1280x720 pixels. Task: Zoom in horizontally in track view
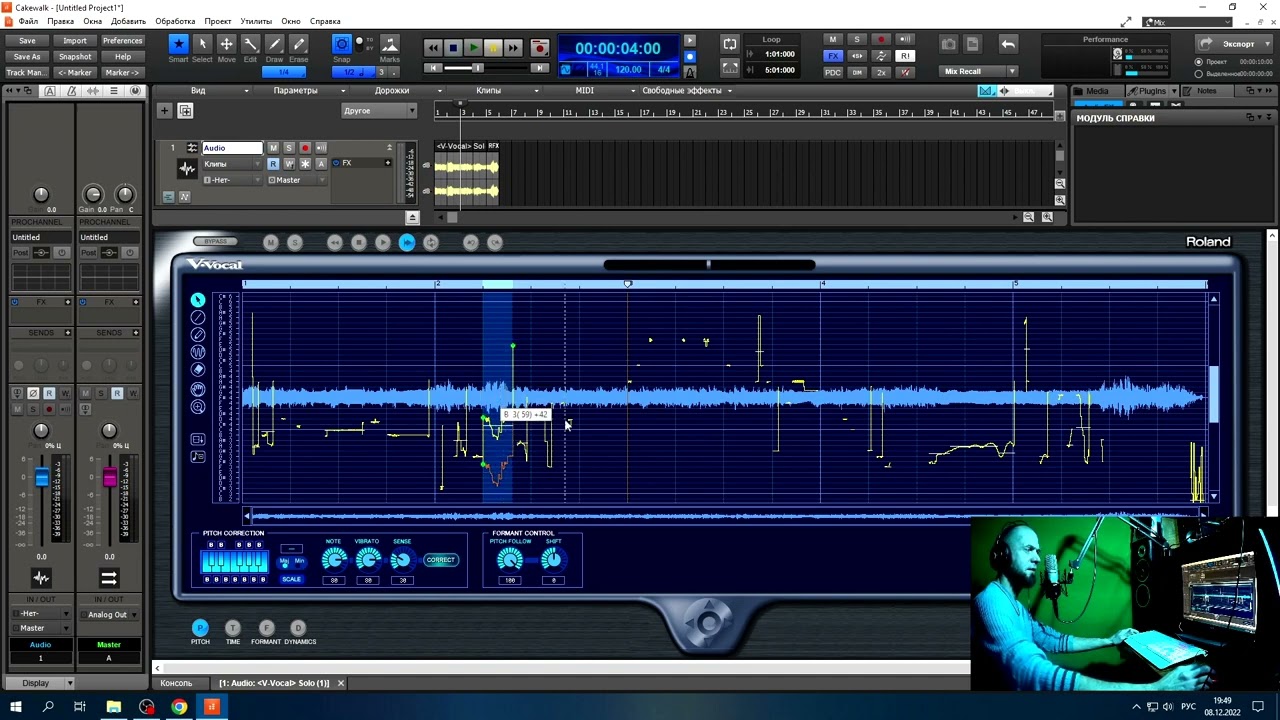1047,217
